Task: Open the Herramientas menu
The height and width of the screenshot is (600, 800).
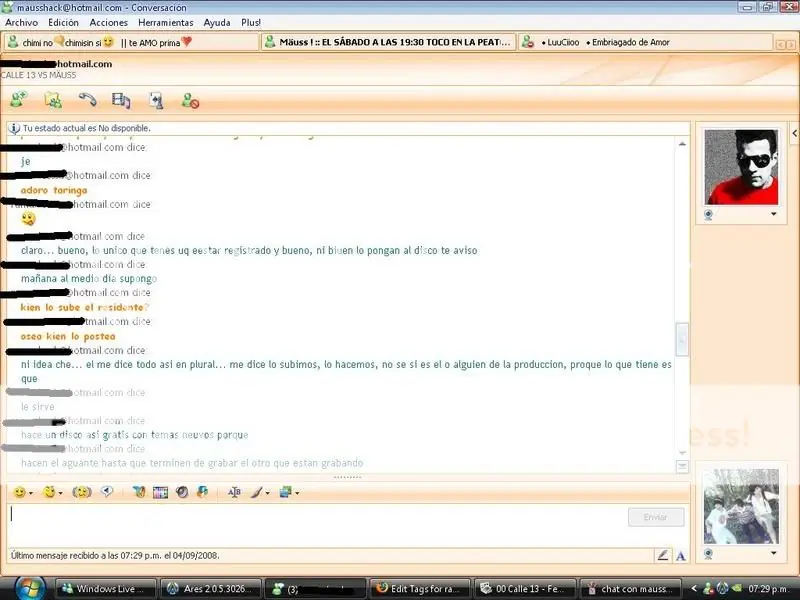Action: pos(166,22)
